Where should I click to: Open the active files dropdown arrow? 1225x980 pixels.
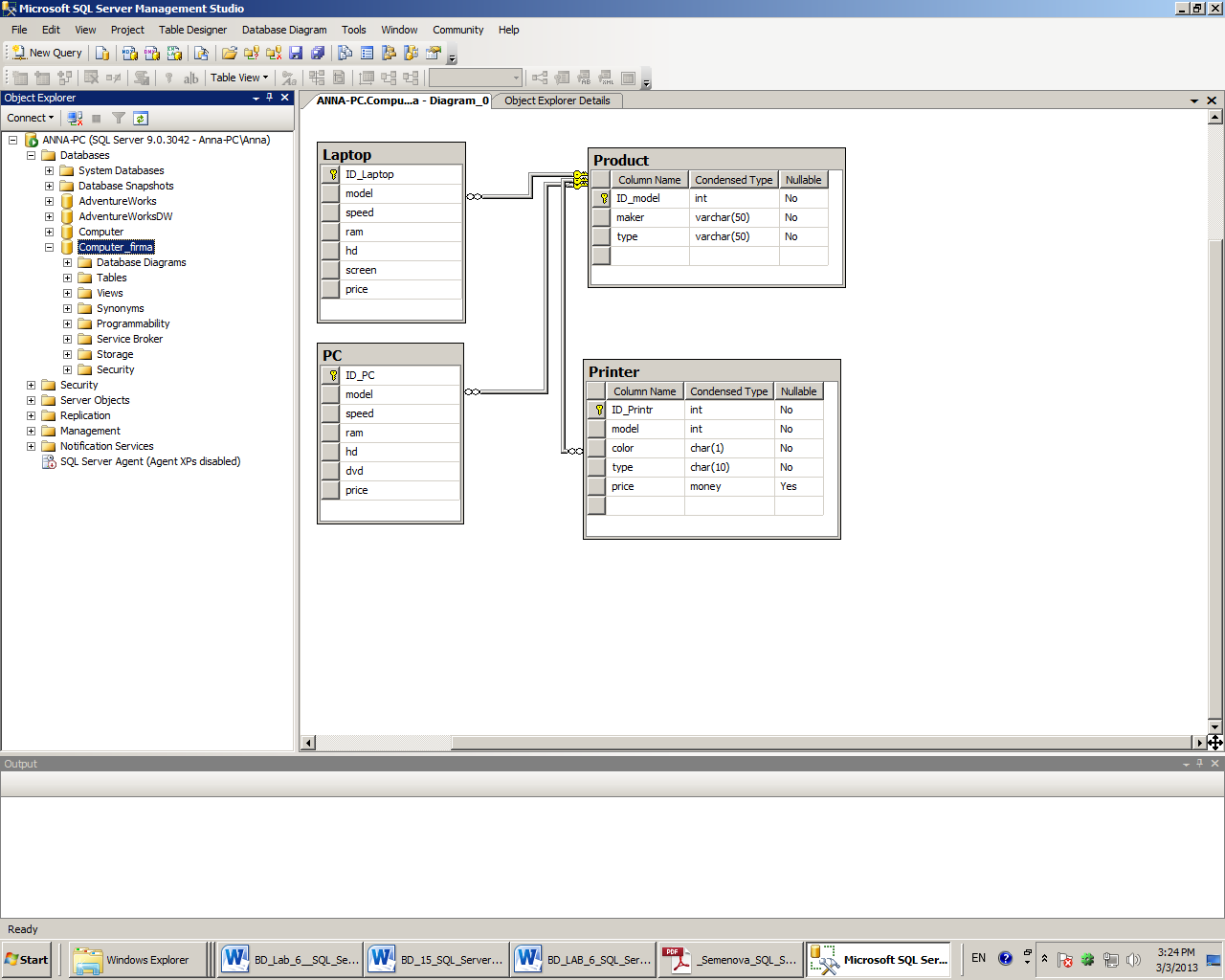(x=1194, y=100)
